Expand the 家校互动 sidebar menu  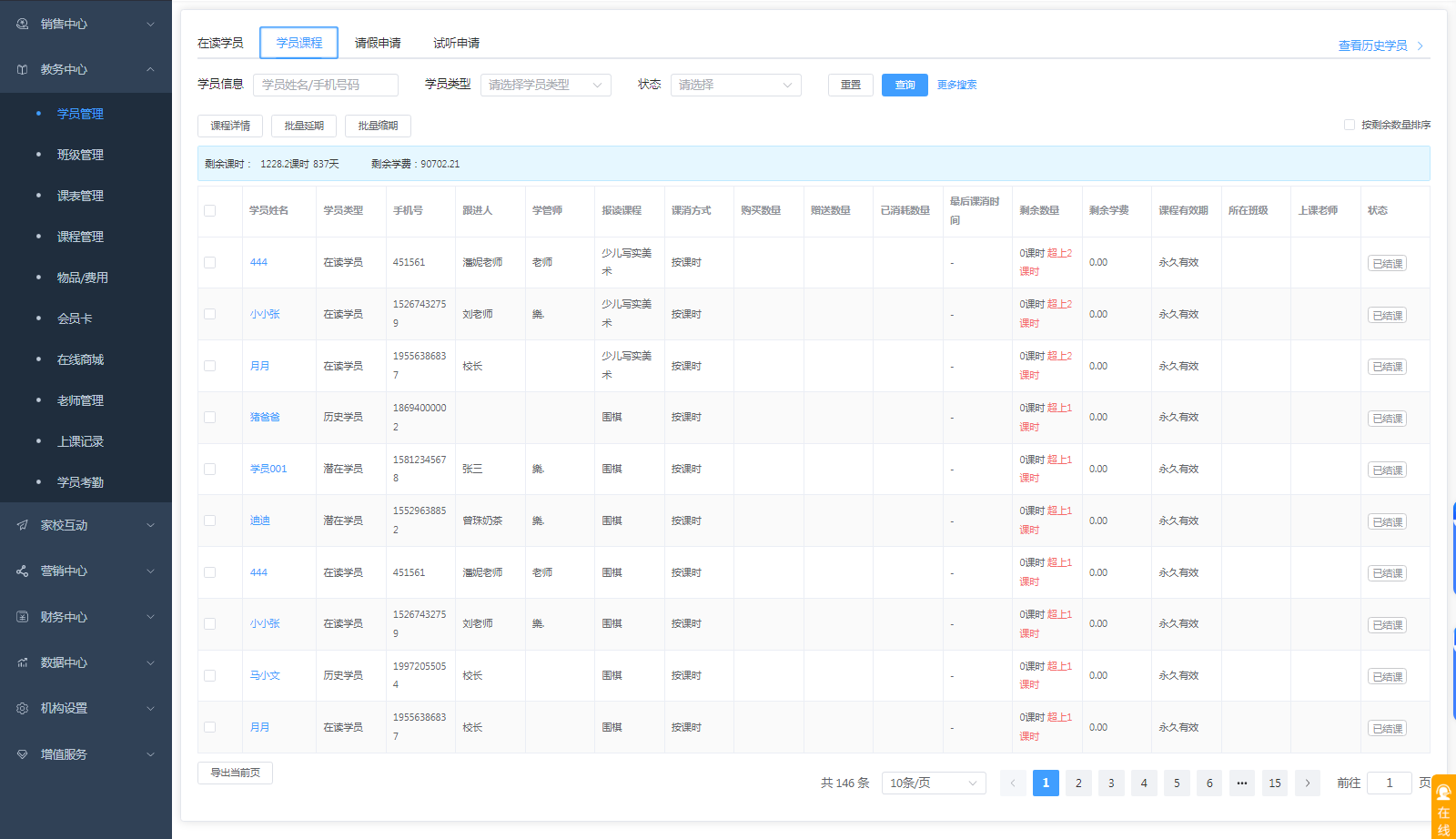(151, 525)
